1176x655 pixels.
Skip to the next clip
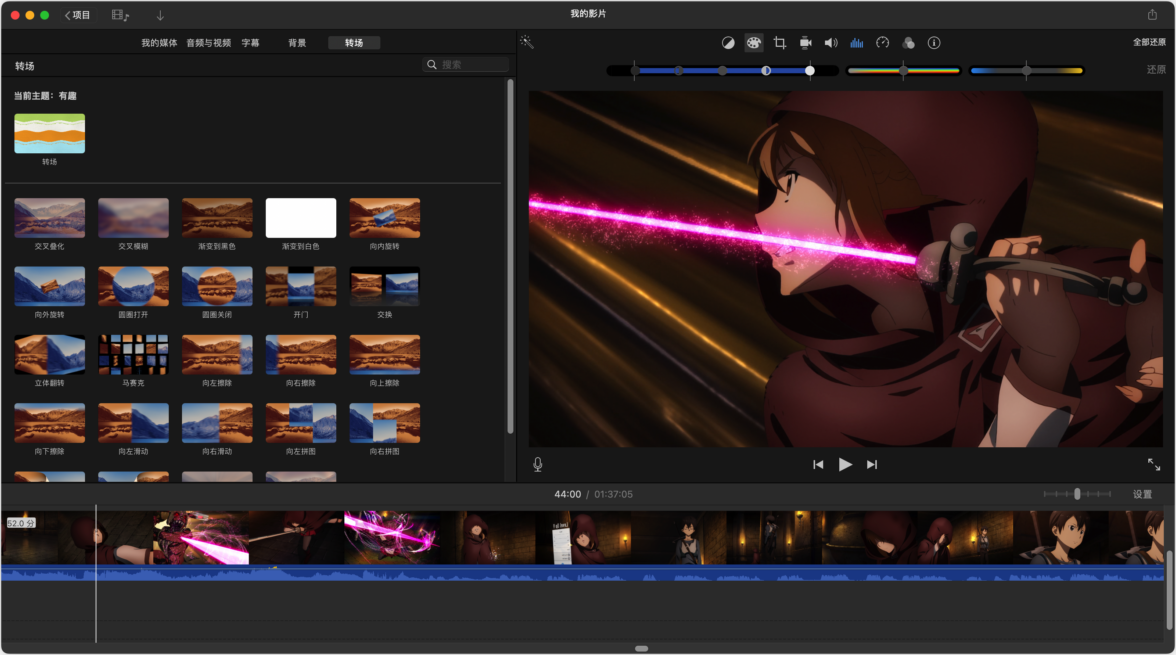tap(872, 464)
